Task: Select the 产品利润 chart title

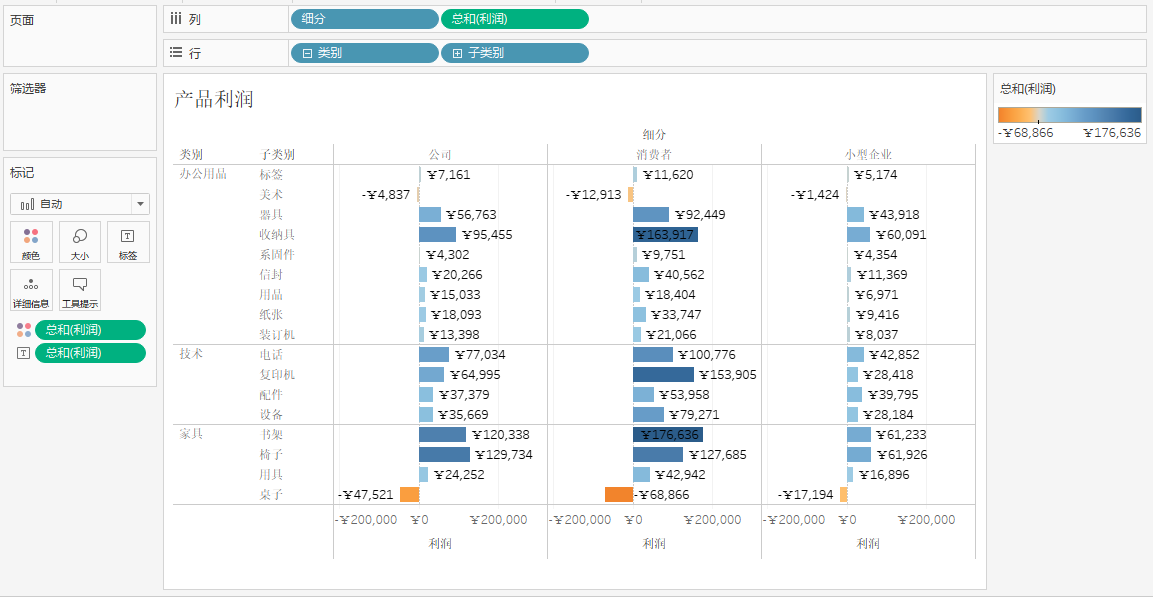Action: pyautogui.click(x=214, y=99)
